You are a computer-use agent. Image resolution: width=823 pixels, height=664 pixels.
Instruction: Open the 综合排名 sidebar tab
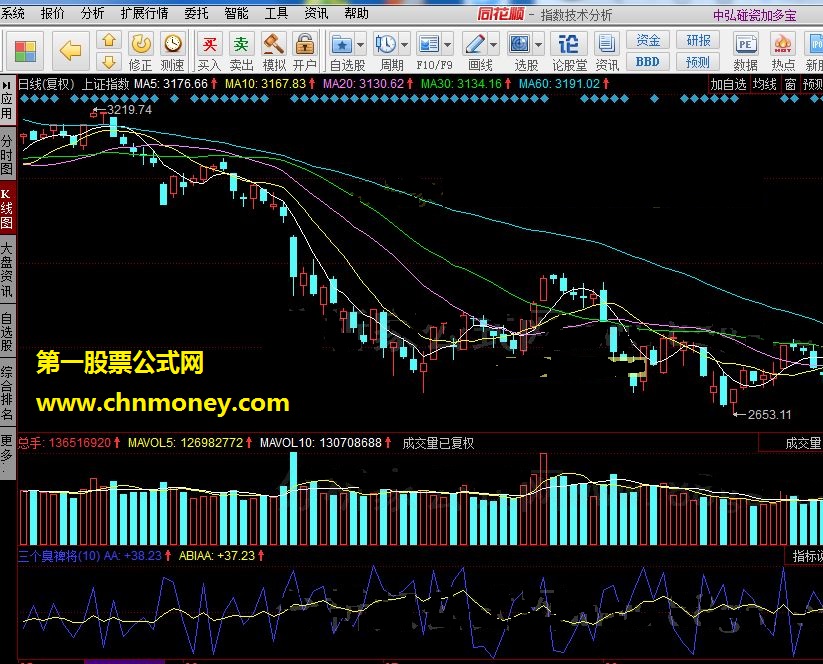coord(7,394)
